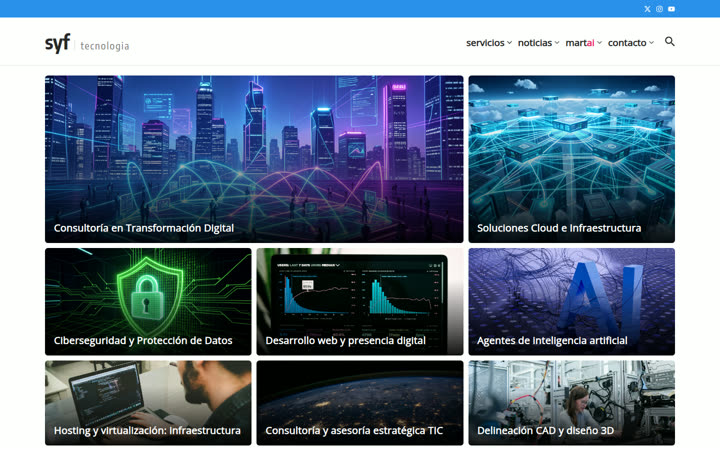This screenshot has height=450, width=720.
Task: Open the contacto menu
Action: [x=627, y=43]
